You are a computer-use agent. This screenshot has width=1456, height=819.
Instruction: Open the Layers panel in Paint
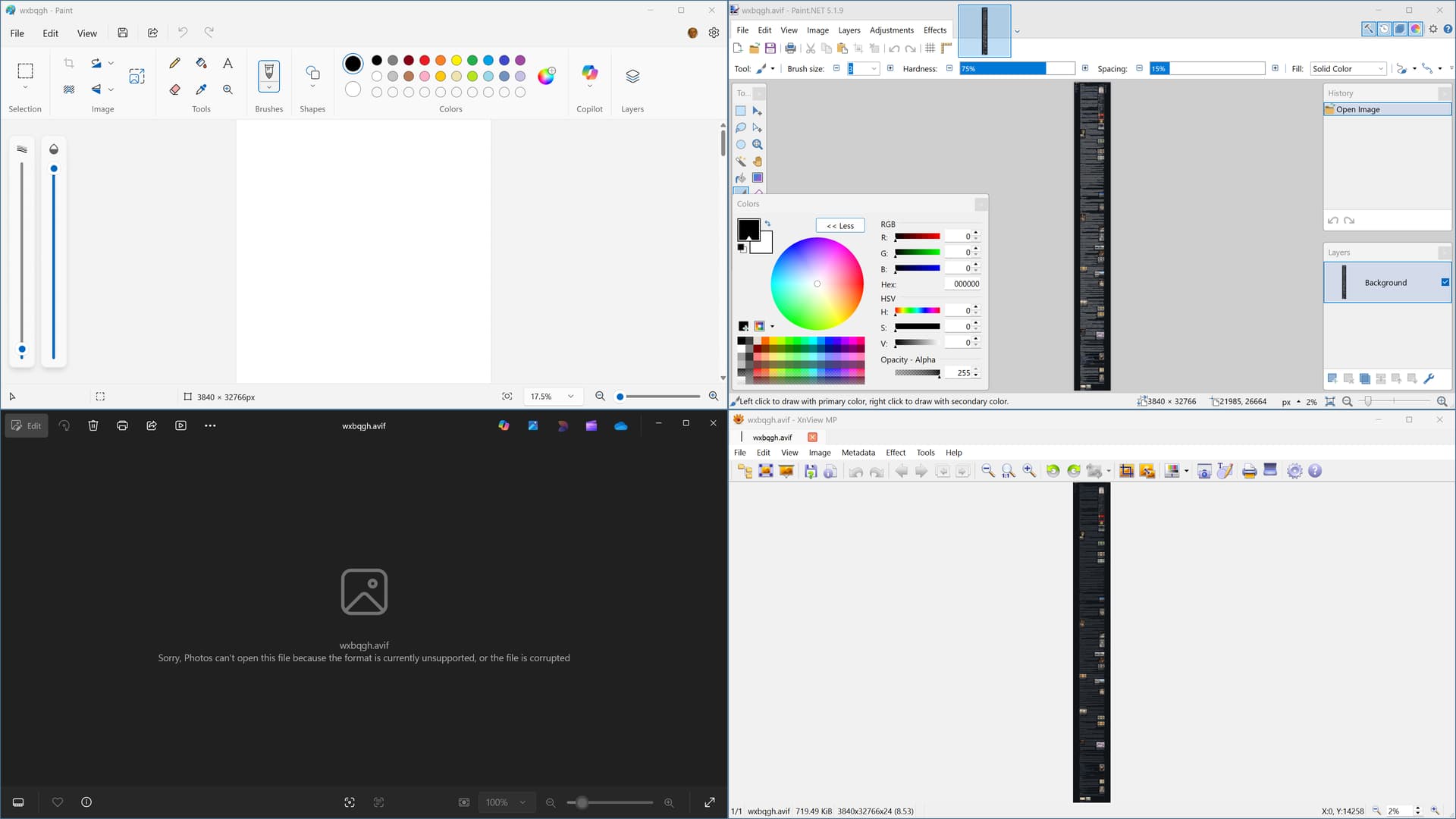click(632, 76)
